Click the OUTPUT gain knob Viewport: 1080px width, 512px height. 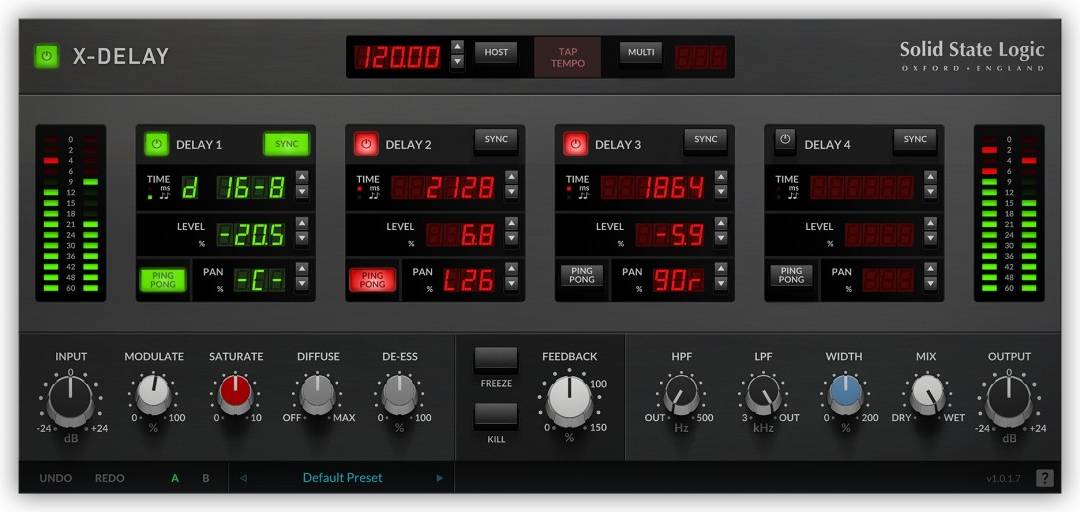[x=1009, y=400]
